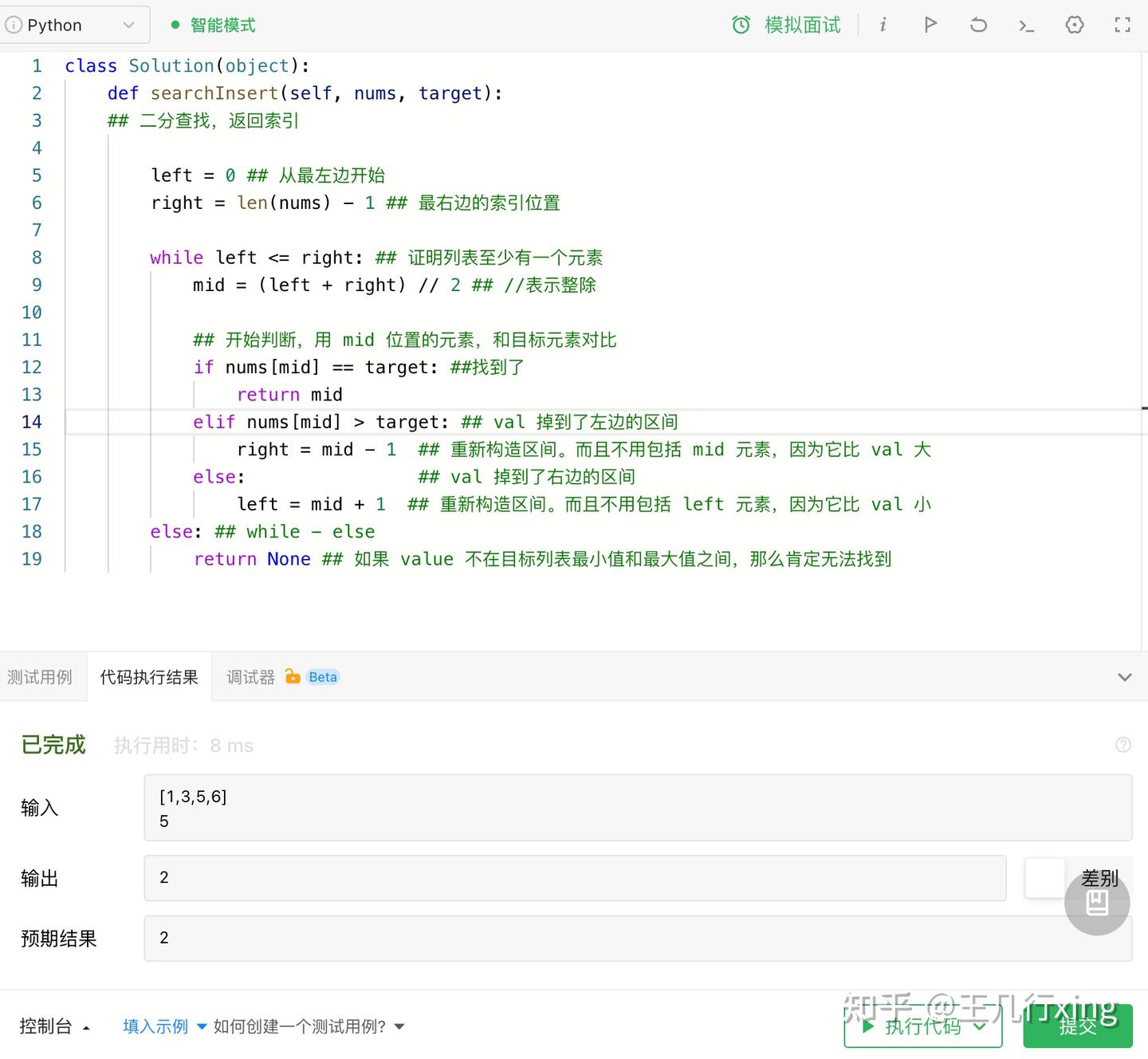Image resolution: width=1148 pixels, height=1059 pixels.
Task: Enter fullscreen mode via the expand icon
Action: coord(1122,25)
